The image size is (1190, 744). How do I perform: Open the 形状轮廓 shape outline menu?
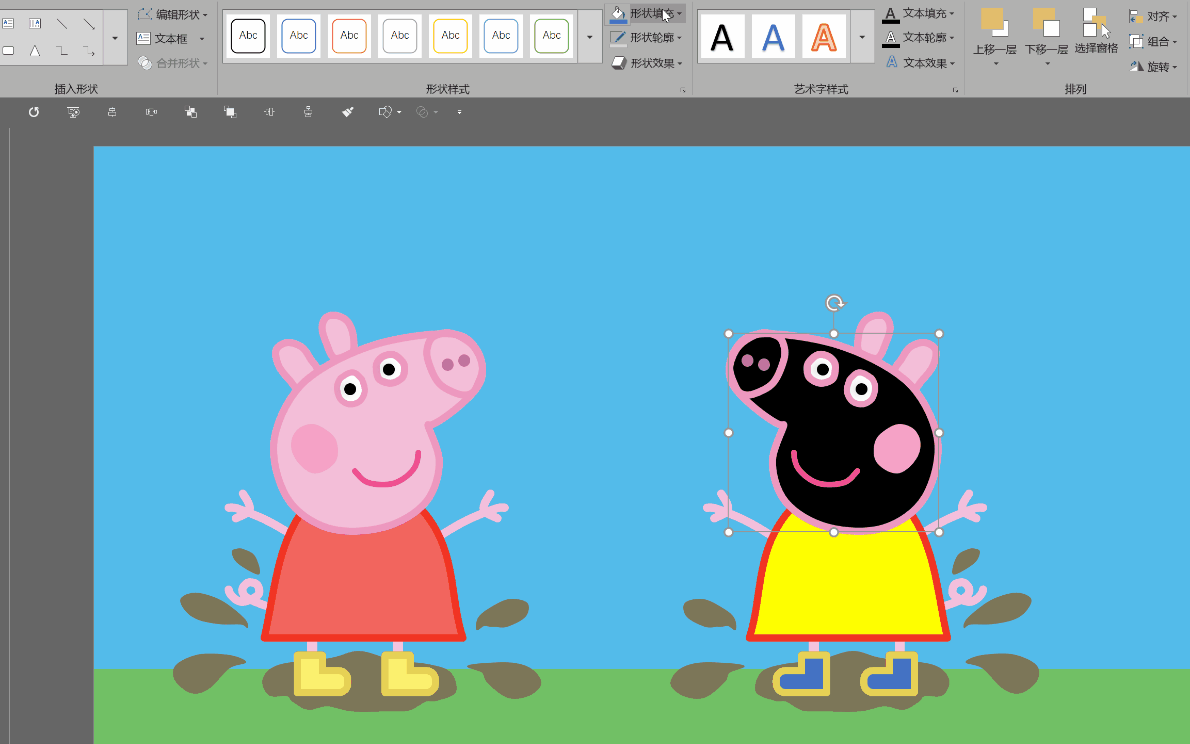[x=646, y=37]
